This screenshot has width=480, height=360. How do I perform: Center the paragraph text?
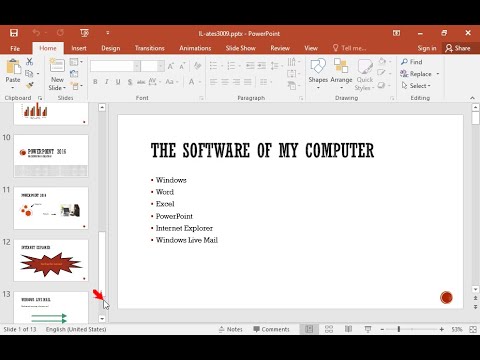pyautogui.click(x=225, y=82)
